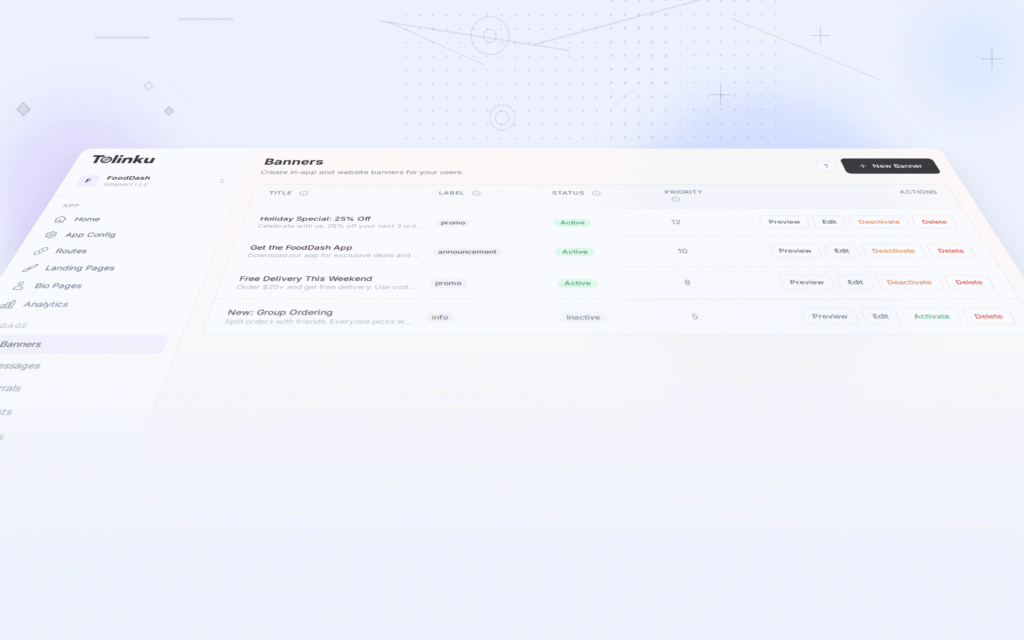The width and height of the screenshot is (1024, 640).
Task: Deactivate the Holiday Special banner
Action: click(878, 222)
